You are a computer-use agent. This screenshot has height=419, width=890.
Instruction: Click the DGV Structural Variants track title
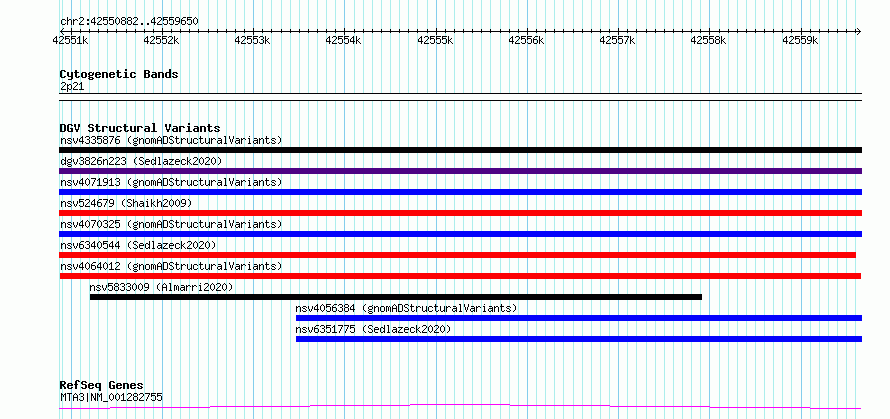click(x=140, y=128)
